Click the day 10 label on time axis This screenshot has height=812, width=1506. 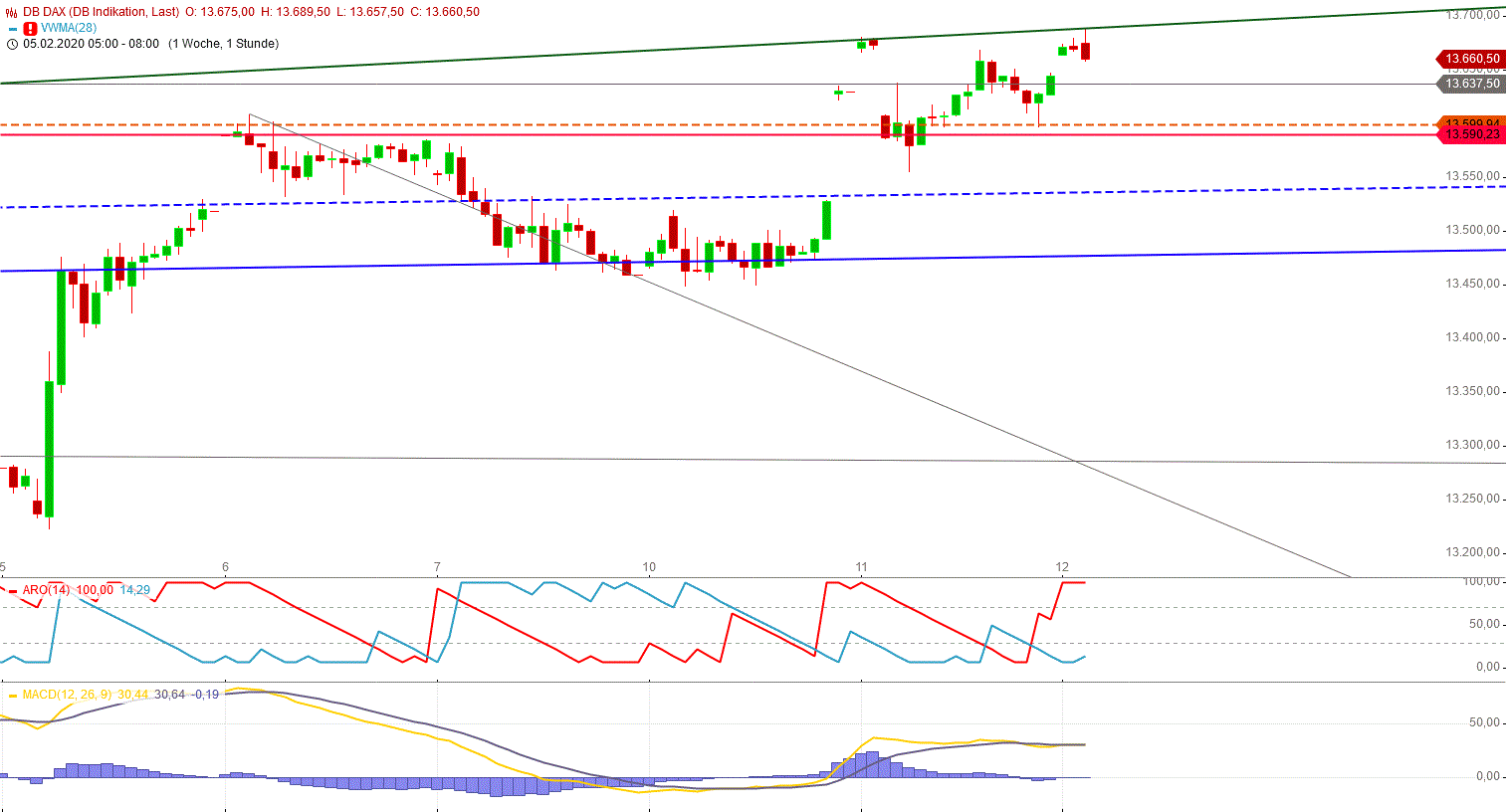(x=649, y=567)
